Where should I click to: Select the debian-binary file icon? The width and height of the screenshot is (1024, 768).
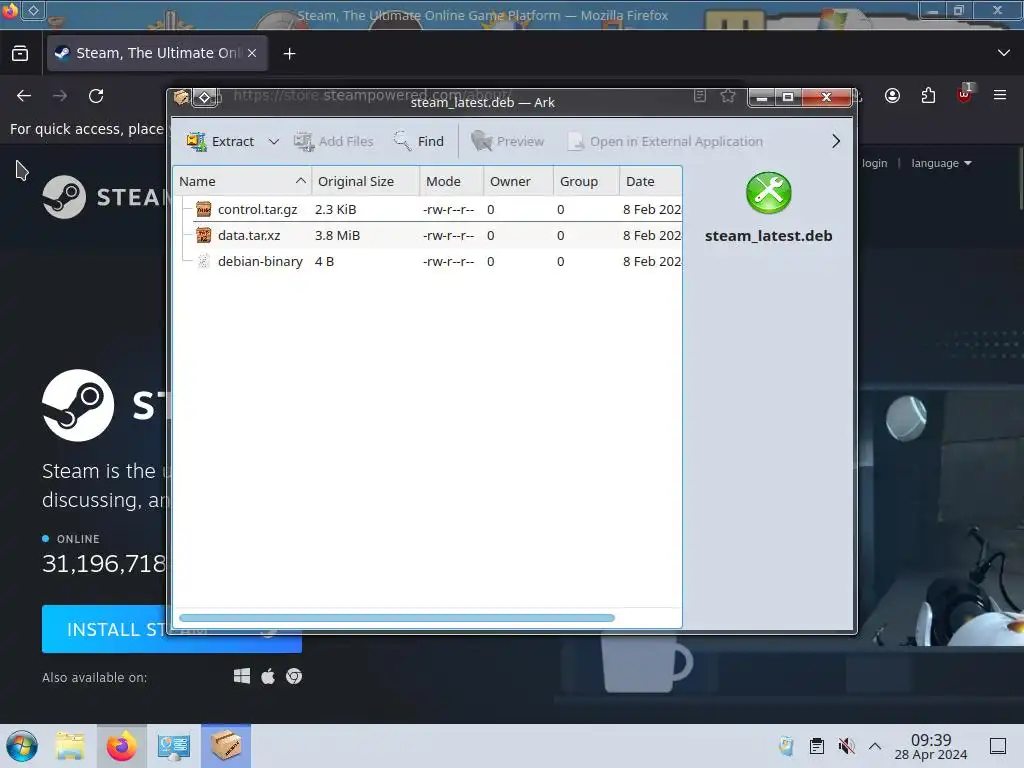tap(204, 261)
